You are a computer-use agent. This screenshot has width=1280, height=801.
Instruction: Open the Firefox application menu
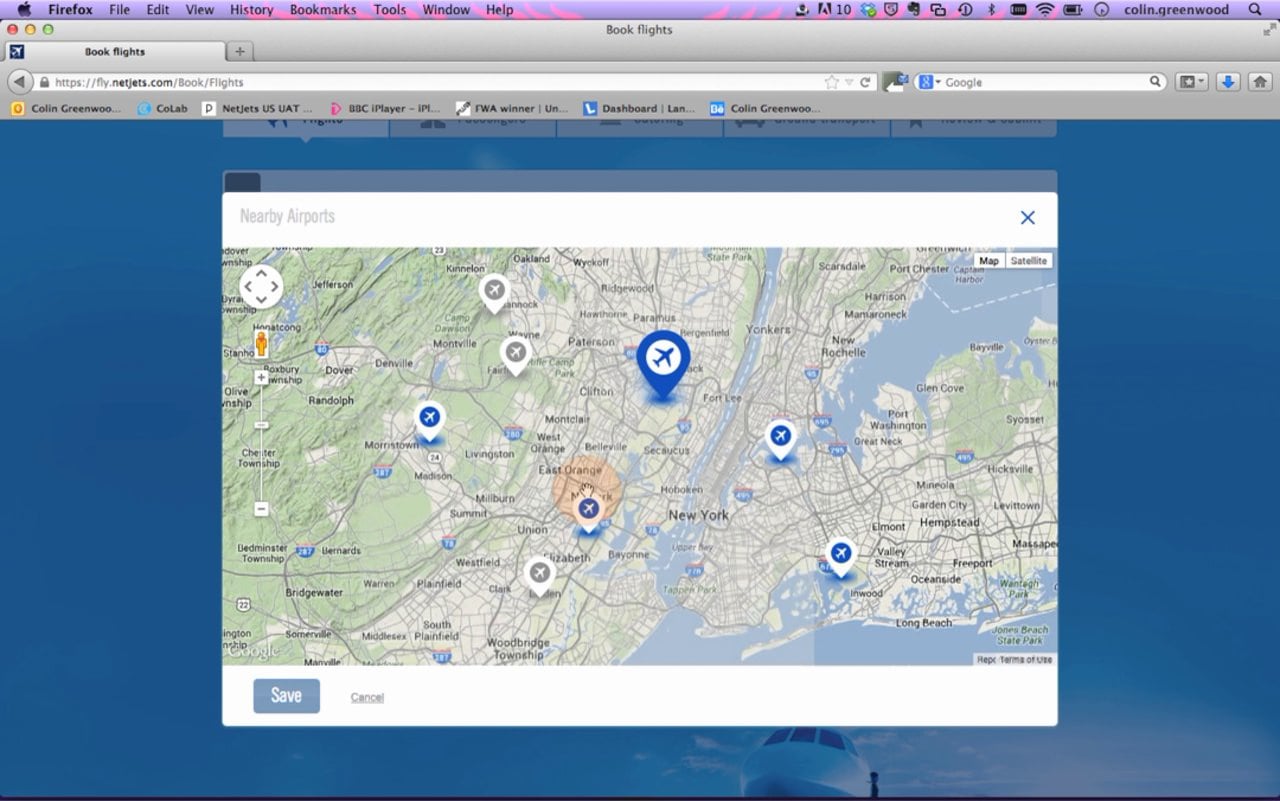click(70, 10)
